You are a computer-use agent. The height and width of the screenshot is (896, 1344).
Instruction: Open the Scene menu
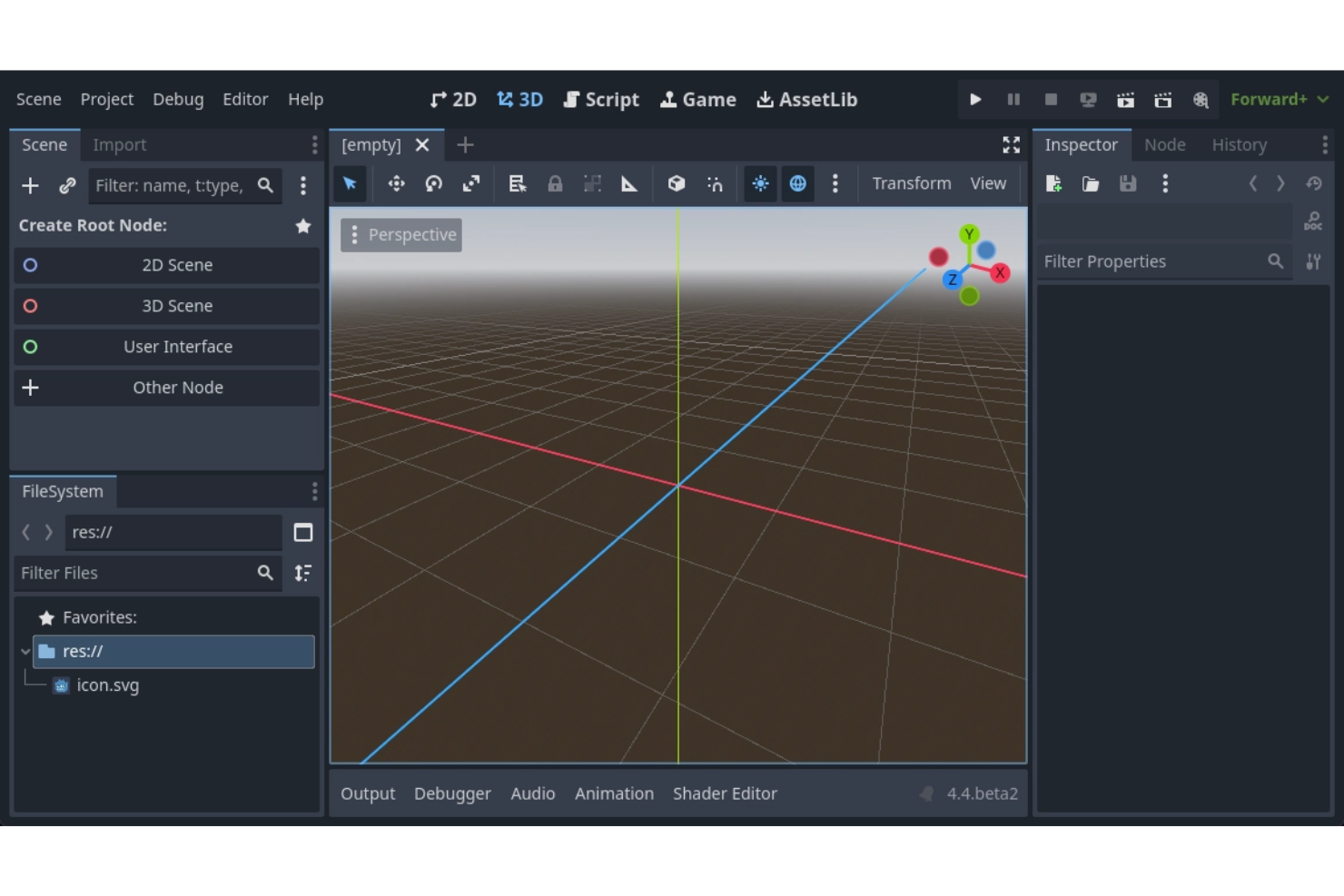pos(38,100)
